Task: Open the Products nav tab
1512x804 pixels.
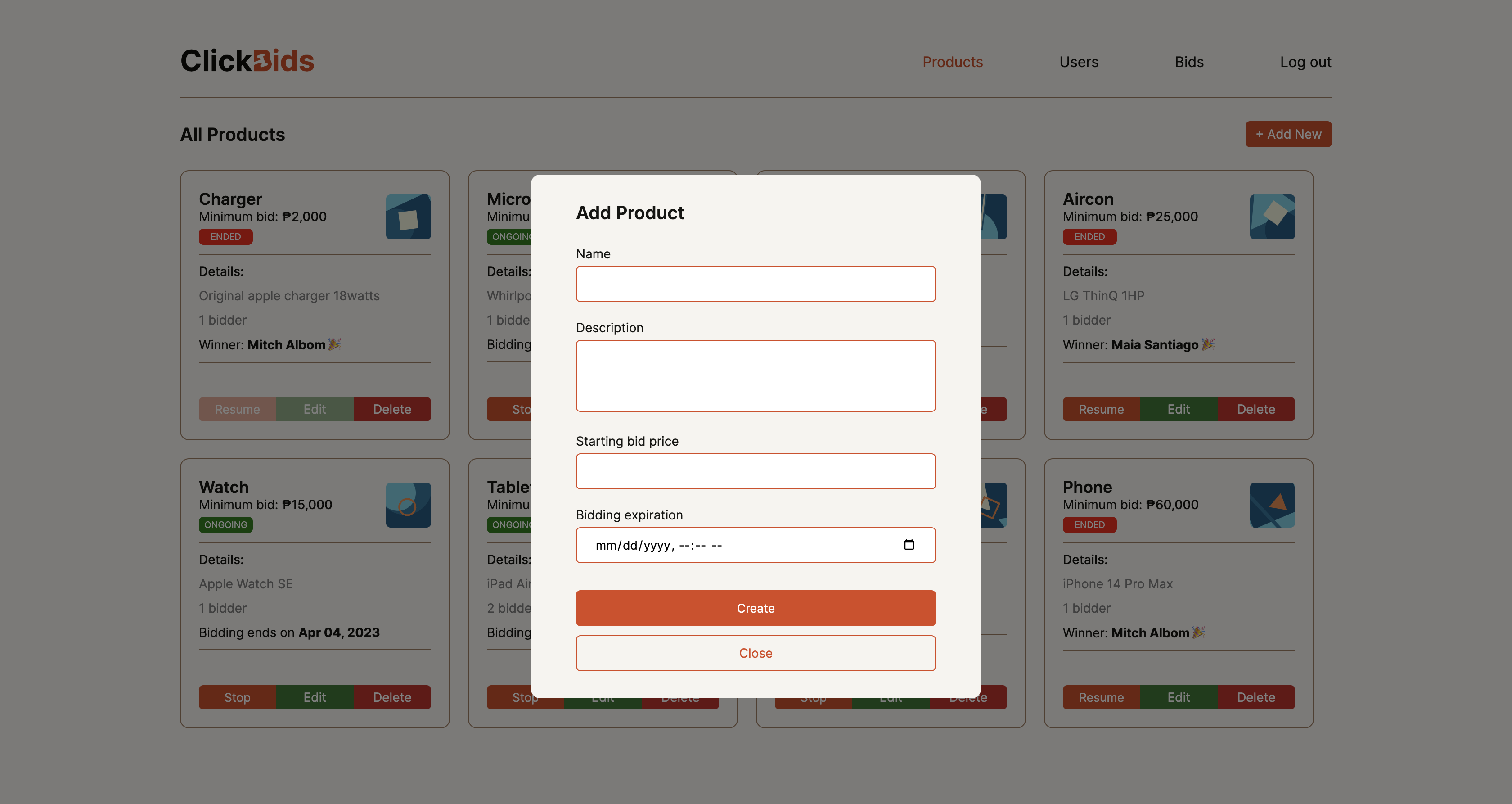Action: (x=952, y=62)
